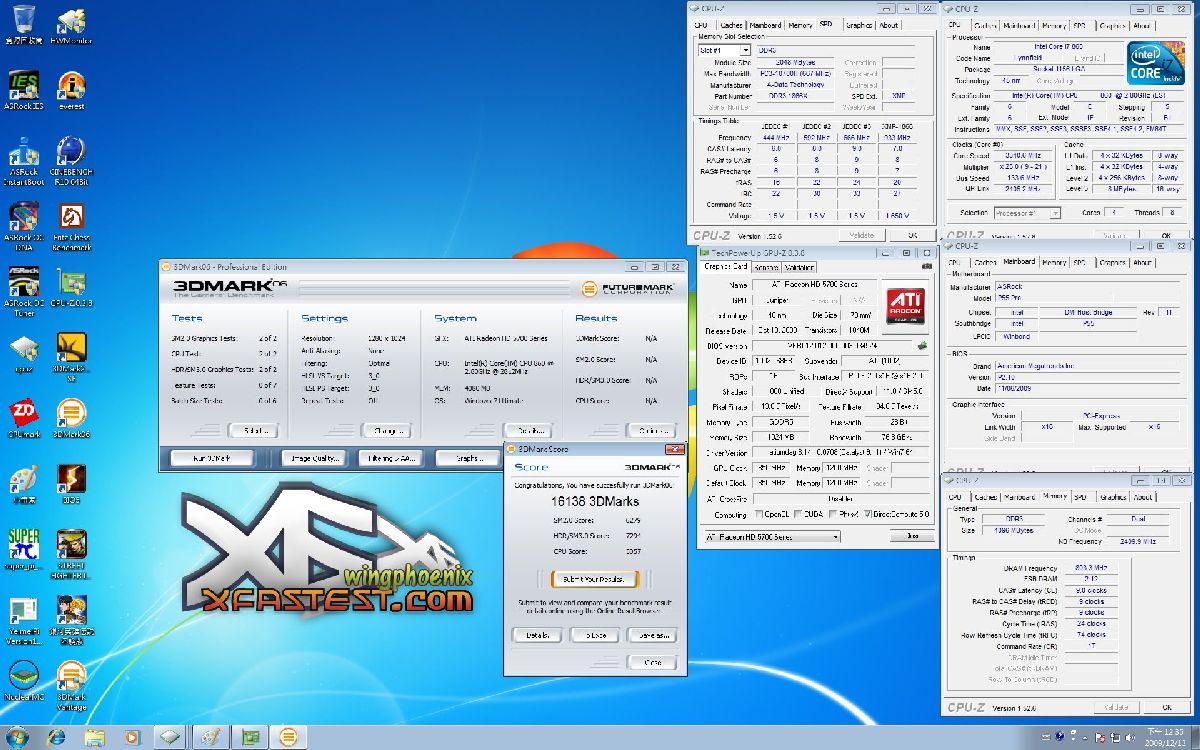Image resolution: width=1200 pixels, height=750 pixels.
Task: Click the BIOS save icon in GPU-Z
Action: [x=921, y=346]
